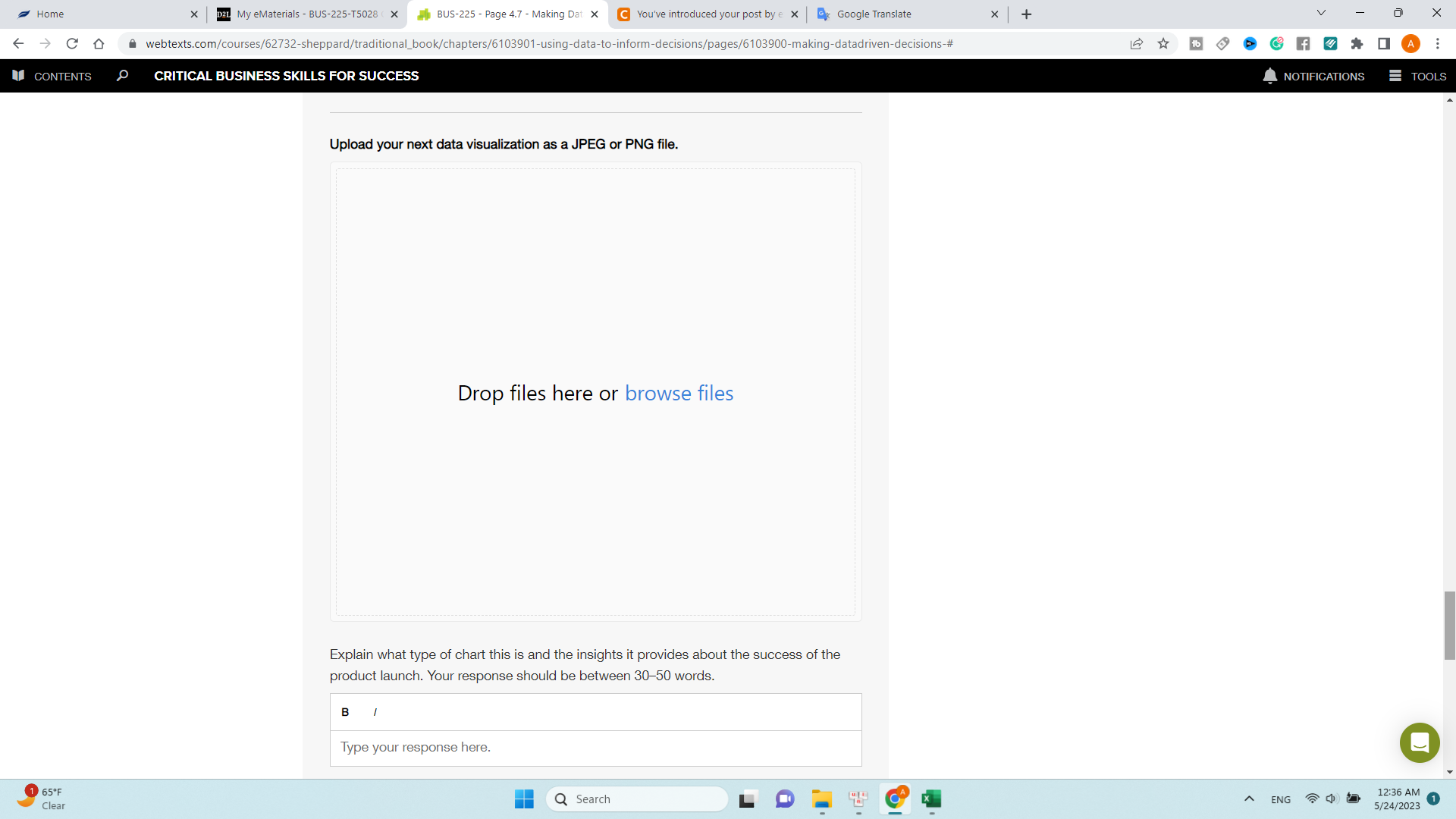Click the Bold formatting icon
1456x819 pixels.
pyautogui.click(x=346, y=712)
